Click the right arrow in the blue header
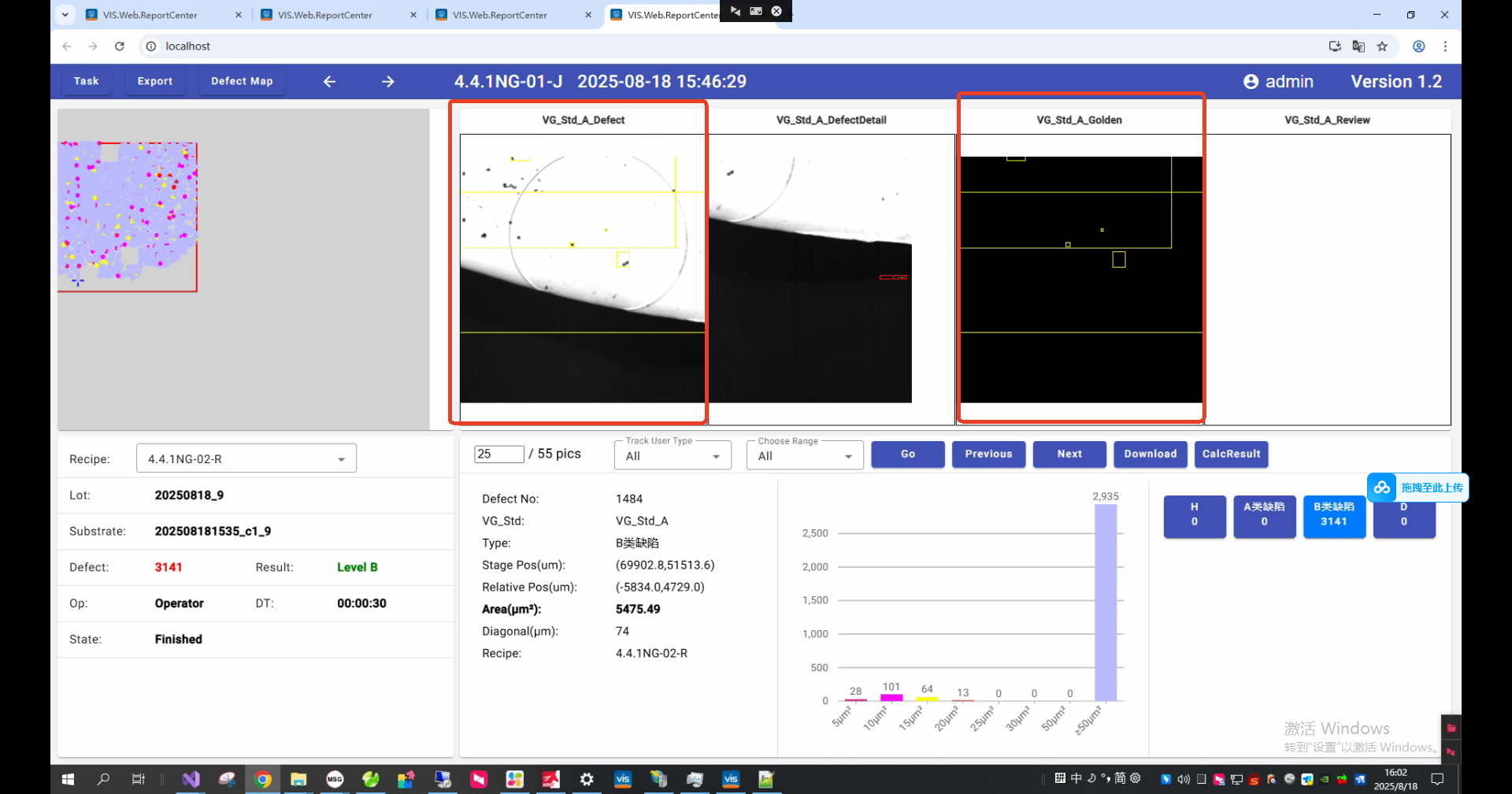Image resolution: width=1512 pixels, height=794 pixels. point(387,81)
